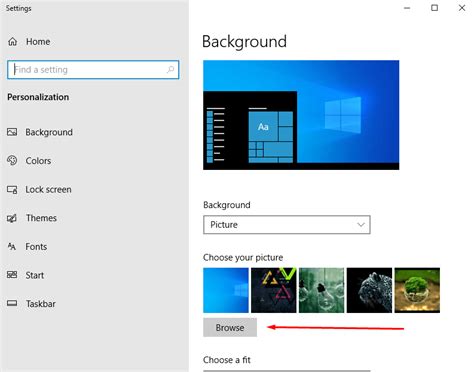Click the Fonts letter icon
The width and height of the screenshot is (474, 372).
[12, 246]
